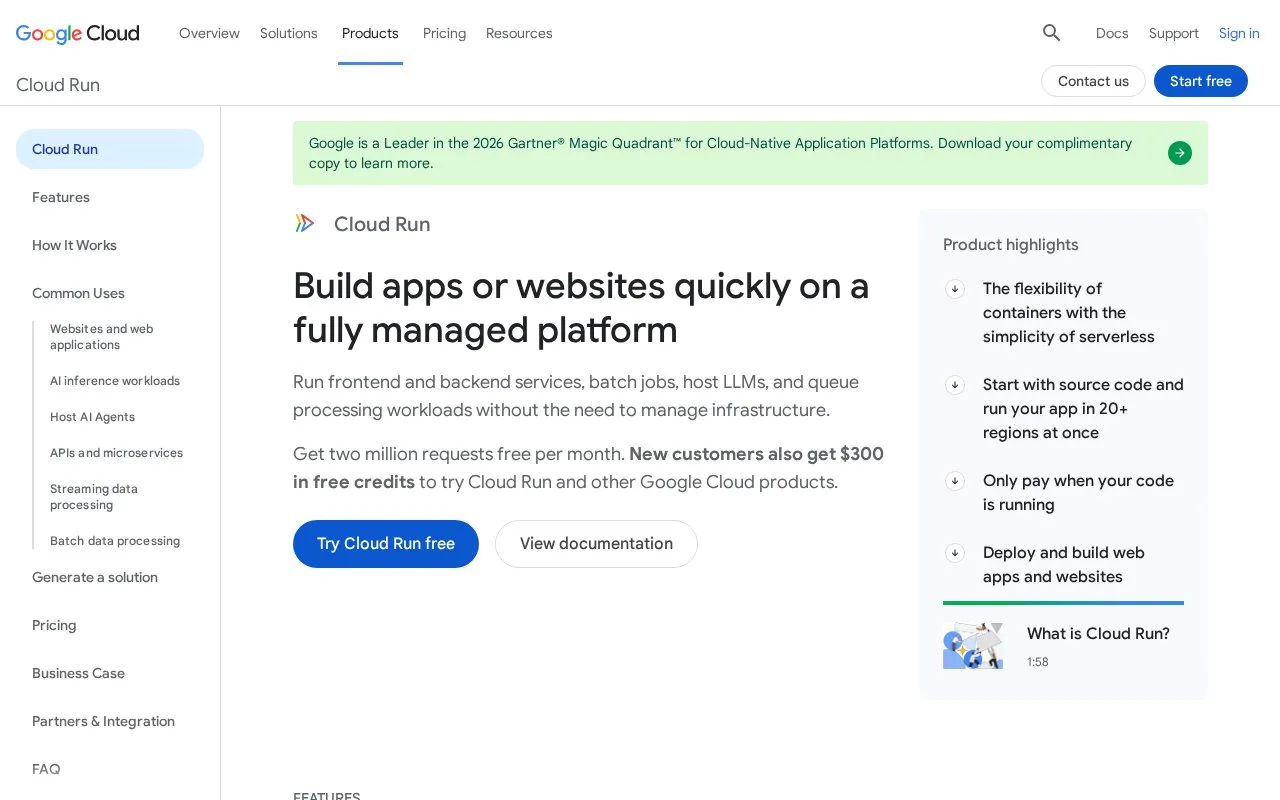
Task: Click the Google Cloud logo
Action: pyautogui.click(x=78, y=33)
